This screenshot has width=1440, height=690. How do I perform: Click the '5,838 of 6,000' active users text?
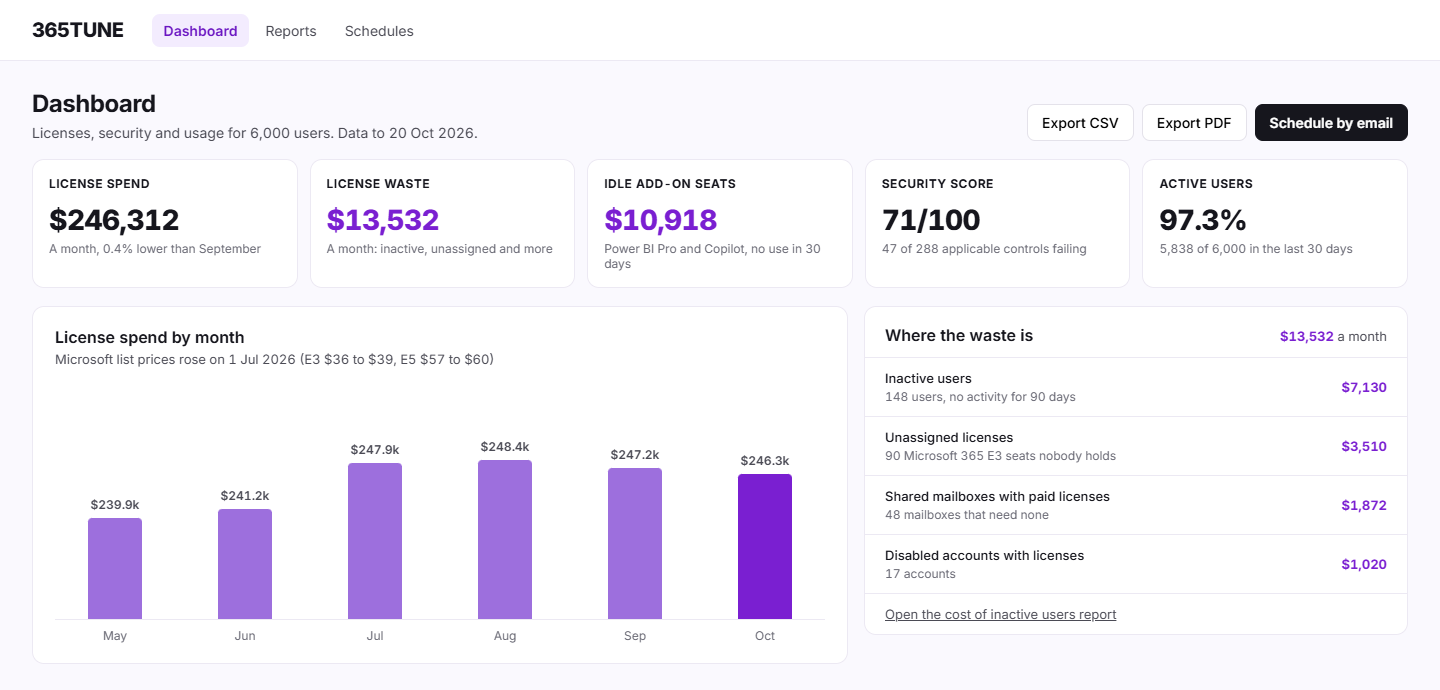tap(1256, 249)
